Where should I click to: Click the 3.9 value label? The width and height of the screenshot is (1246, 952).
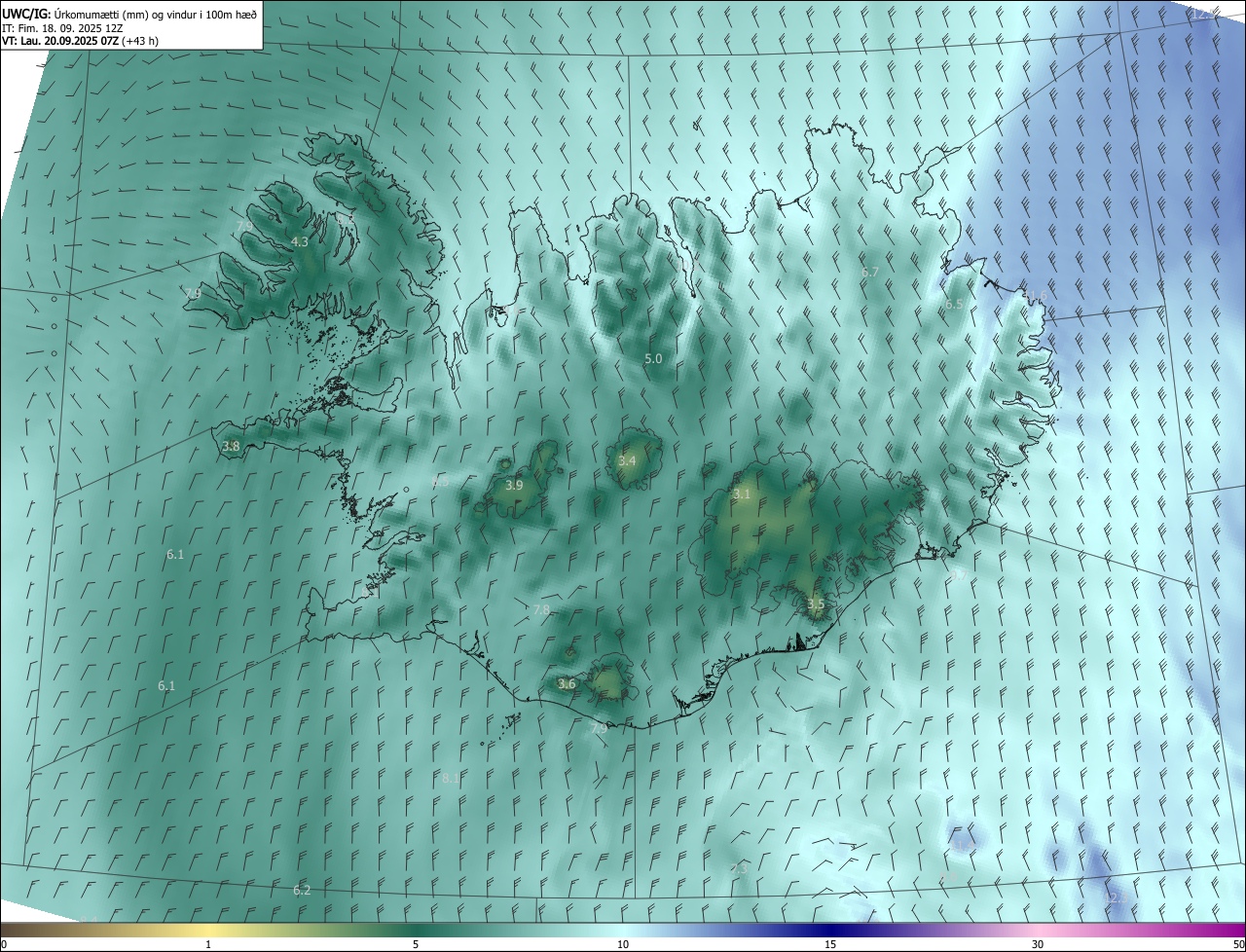(514, 485)
